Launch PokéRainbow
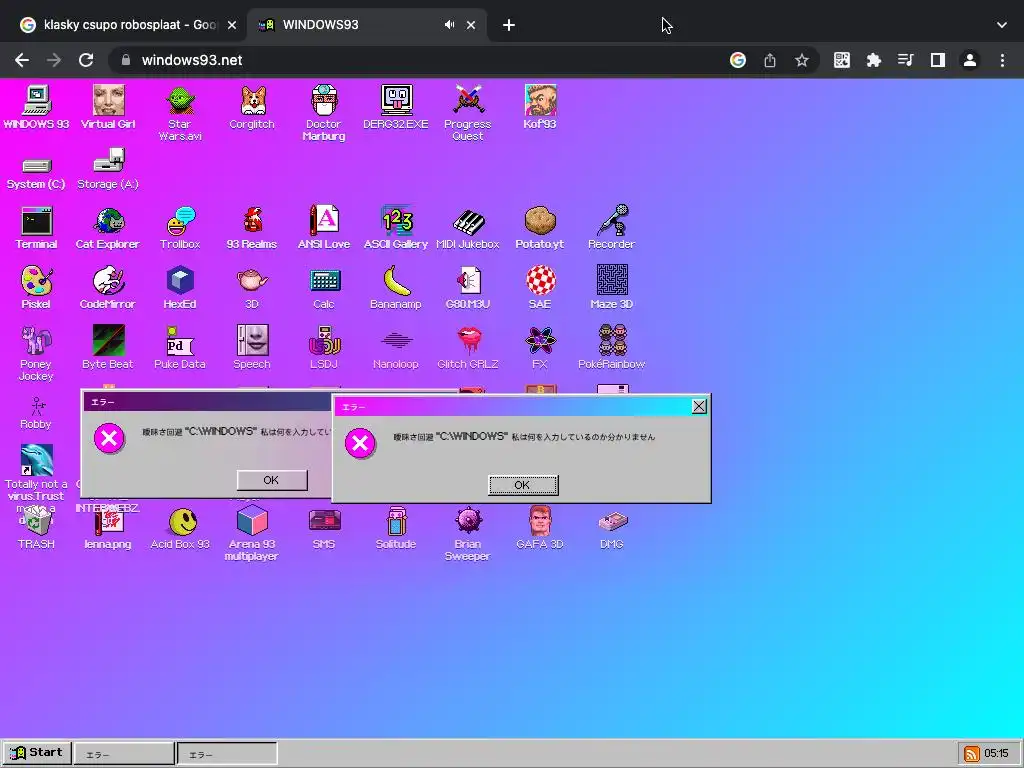Viewport: 1024px width, 768px height. [x=612, y=347]
